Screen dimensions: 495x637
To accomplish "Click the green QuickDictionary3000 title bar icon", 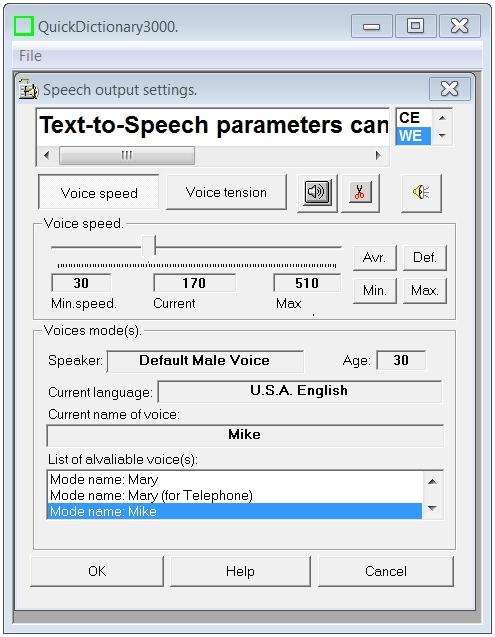I will [x=24, y=26].
